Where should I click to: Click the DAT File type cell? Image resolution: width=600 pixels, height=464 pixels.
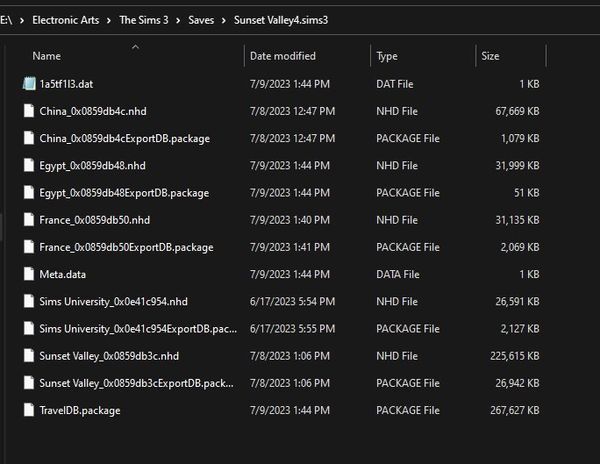395,84
